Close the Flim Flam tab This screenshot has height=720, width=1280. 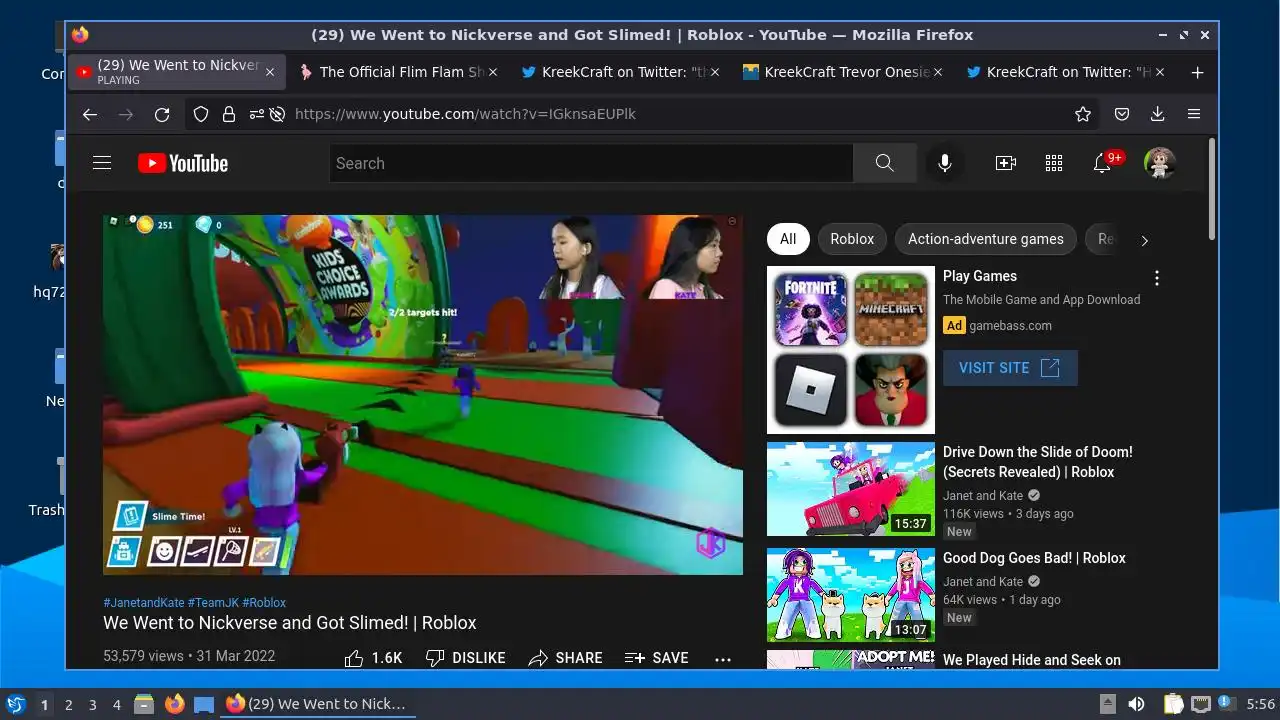click(493, 72)
